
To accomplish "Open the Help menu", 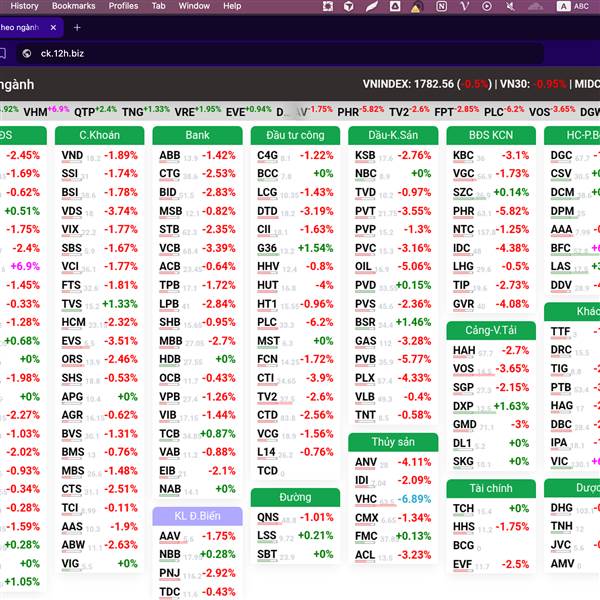I will tap(232, 6).
